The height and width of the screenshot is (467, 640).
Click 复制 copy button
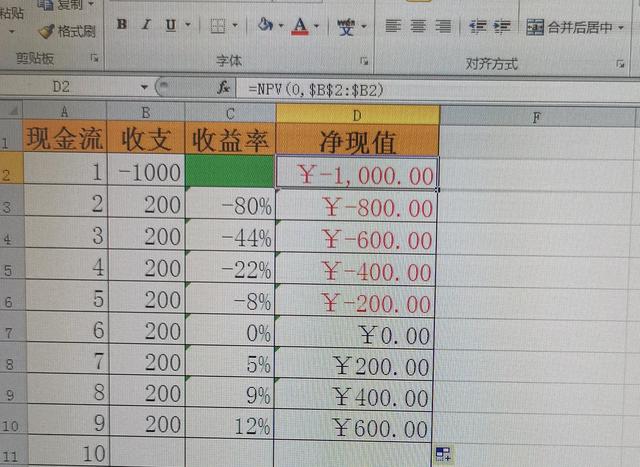pos(58,4)
